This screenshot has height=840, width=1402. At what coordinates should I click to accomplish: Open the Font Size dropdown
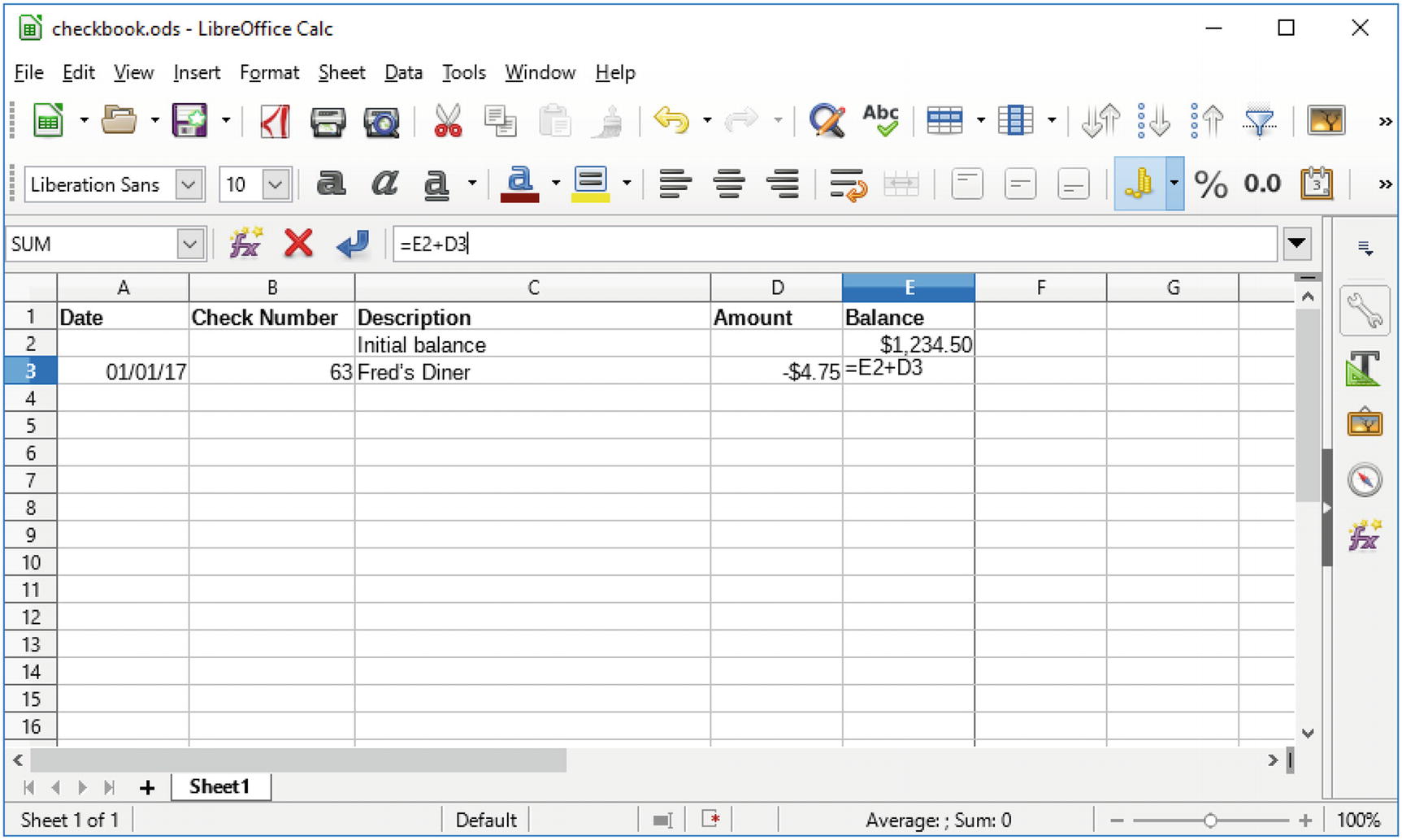coord(276,184)
